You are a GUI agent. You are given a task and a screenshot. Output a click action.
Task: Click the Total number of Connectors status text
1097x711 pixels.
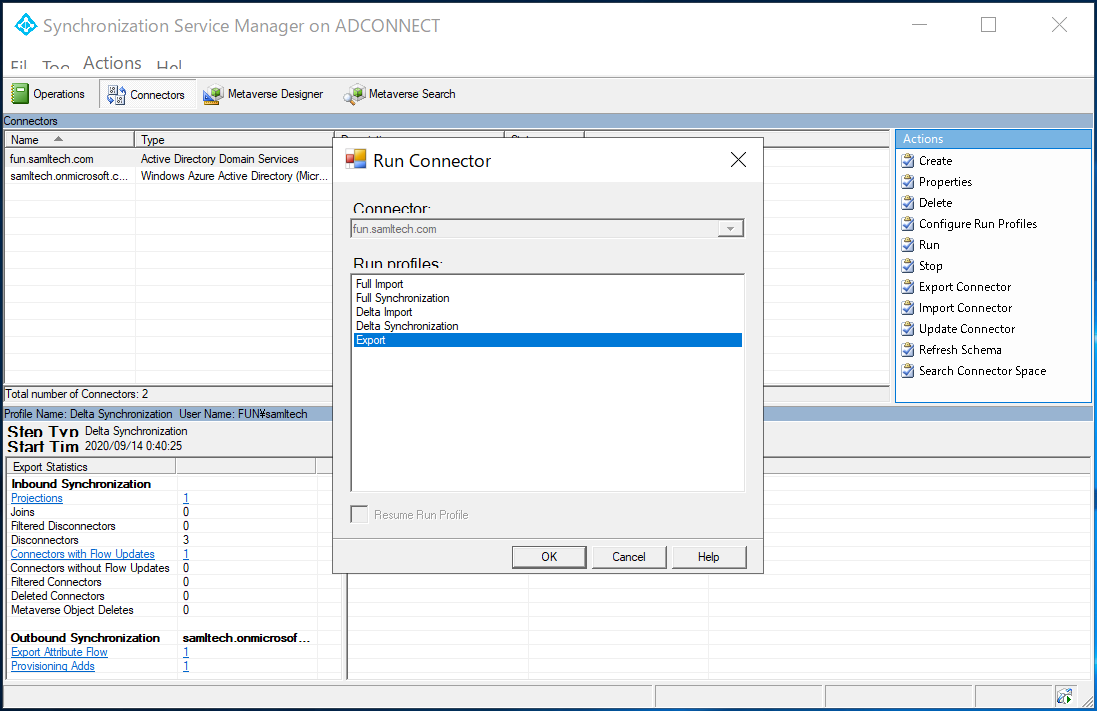coord(76,394)
